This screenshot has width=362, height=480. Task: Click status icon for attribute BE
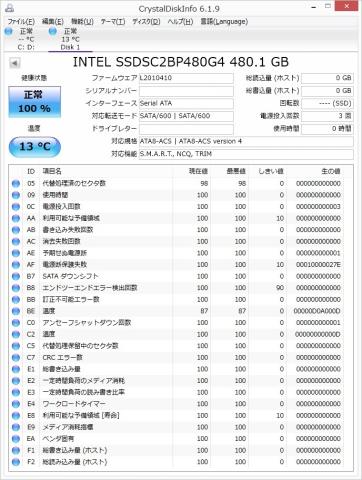pos(16,311)
